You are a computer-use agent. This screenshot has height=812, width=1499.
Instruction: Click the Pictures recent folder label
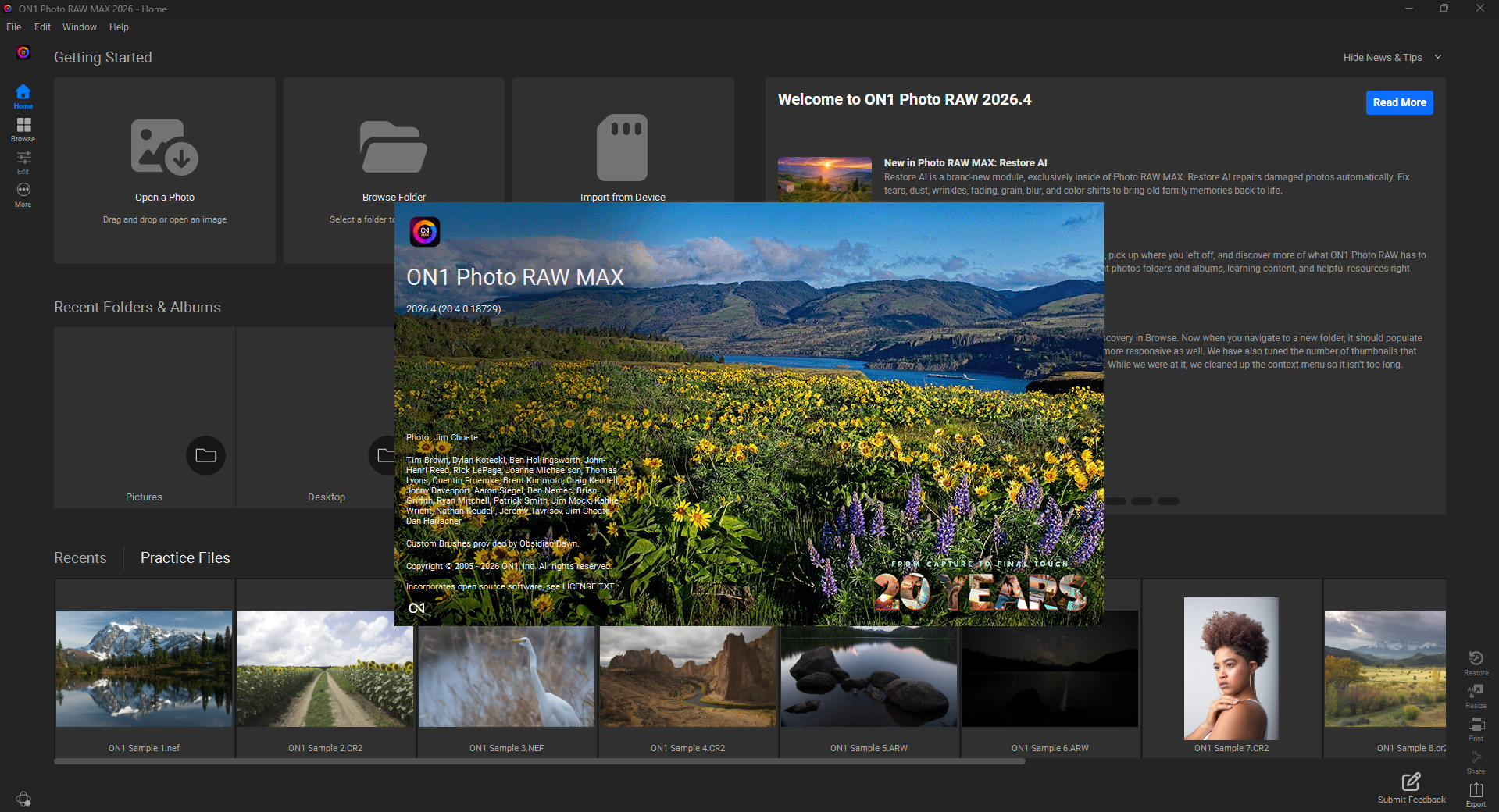[145, 497]
